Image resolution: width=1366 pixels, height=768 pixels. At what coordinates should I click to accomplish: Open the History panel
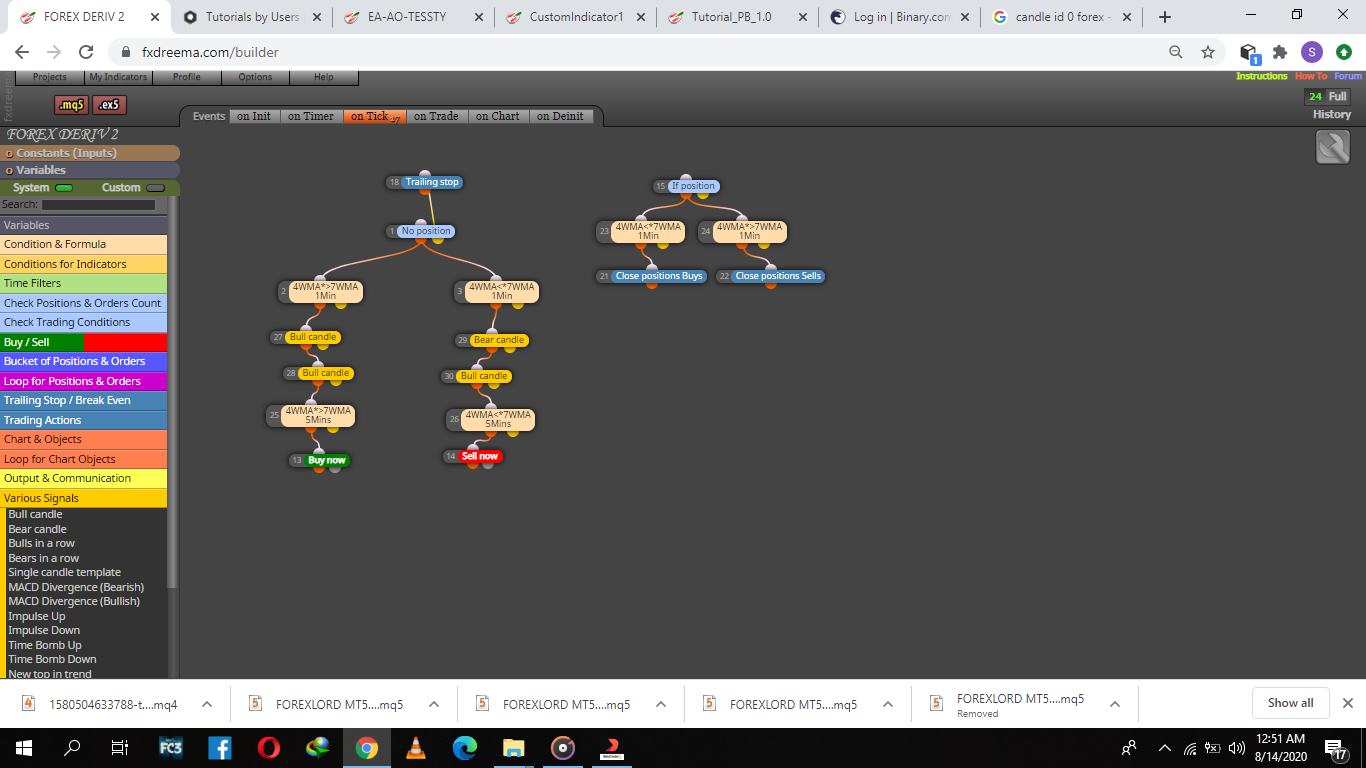click(x=1332, y=114)
